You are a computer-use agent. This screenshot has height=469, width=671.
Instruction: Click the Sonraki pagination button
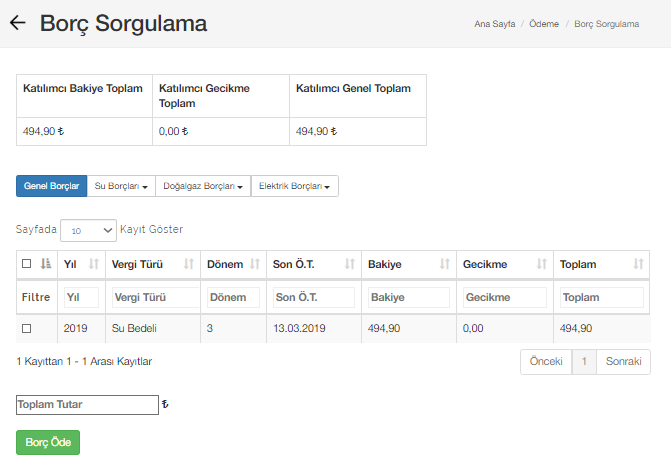tap(624, 361)
